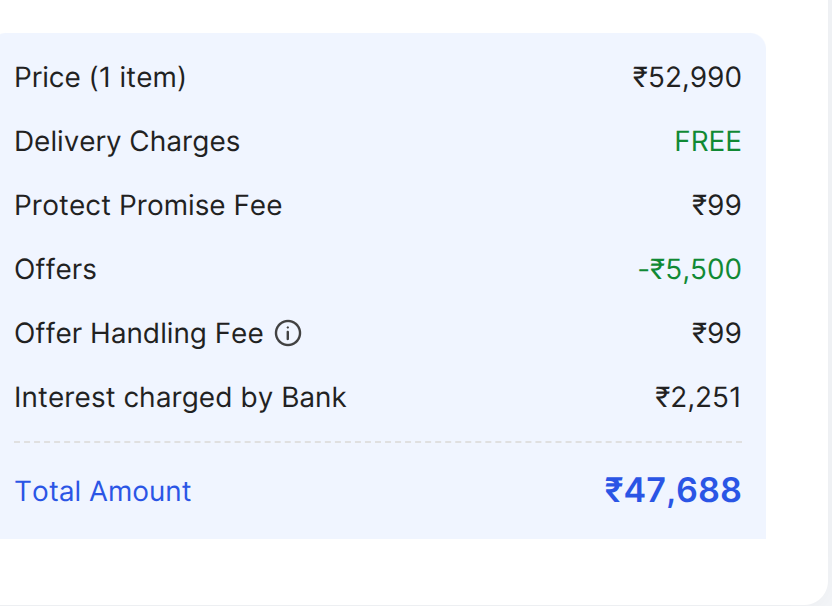
Task: Click the ₹47,688 total value
Action: click(x=673, y=490)
